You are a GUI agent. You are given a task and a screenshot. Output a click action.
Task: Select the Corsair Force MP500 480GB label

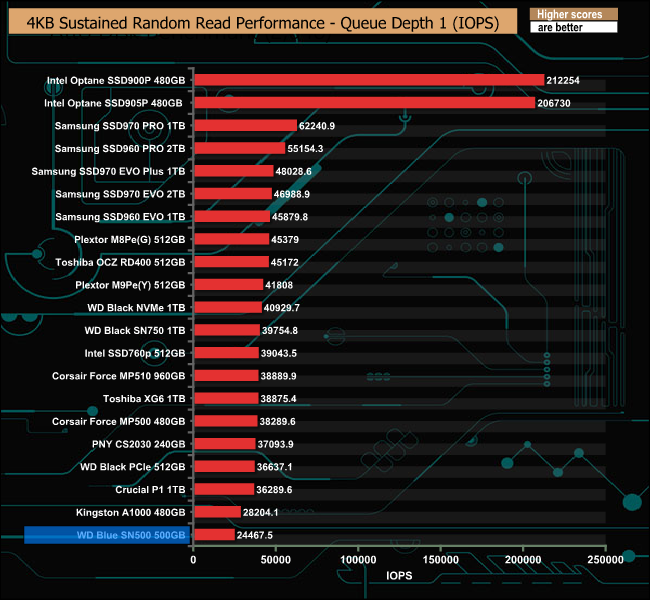(x=119, y=422)
